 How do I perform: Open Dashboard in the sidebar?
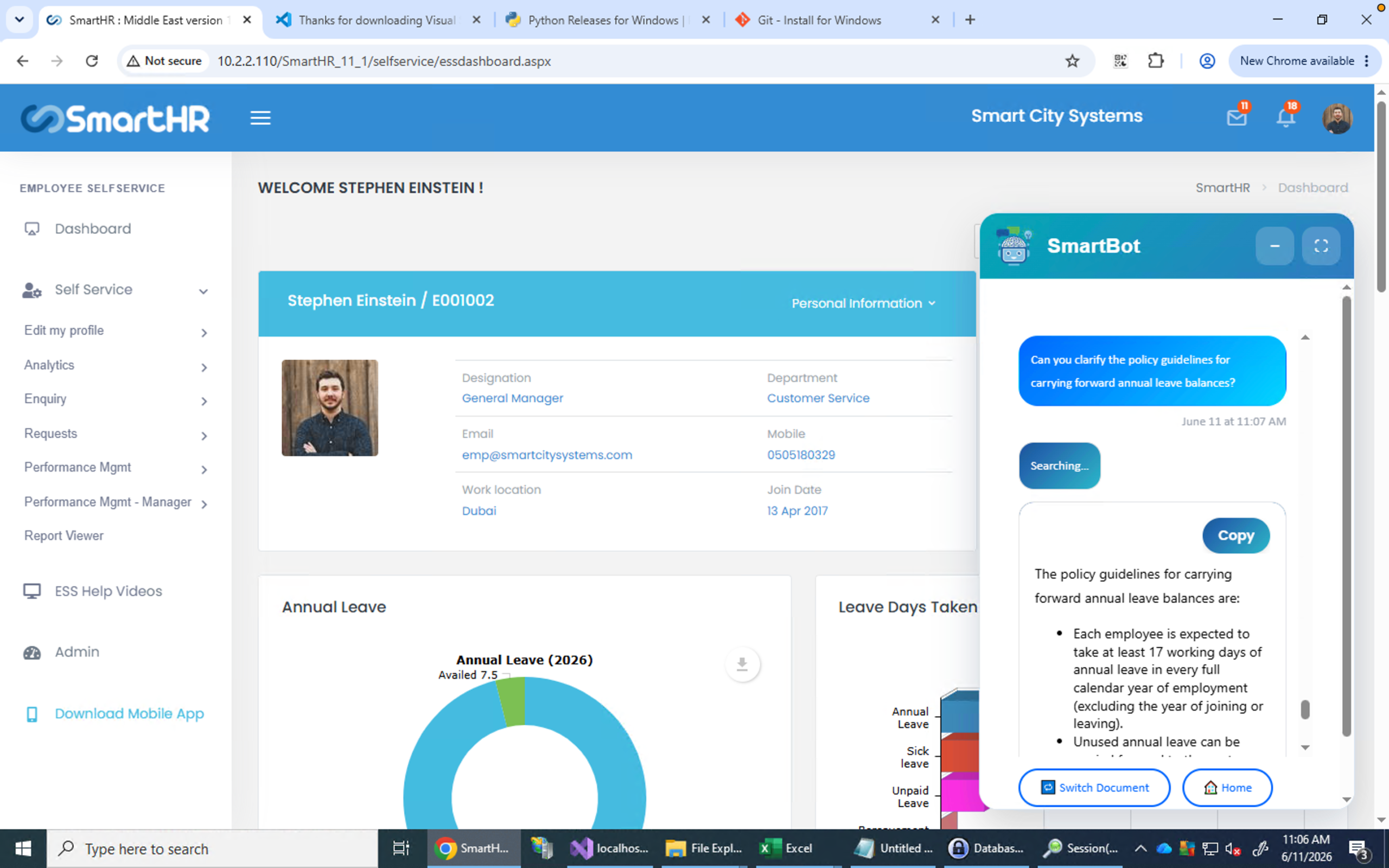pyautogui.click(x=92, y=228)
